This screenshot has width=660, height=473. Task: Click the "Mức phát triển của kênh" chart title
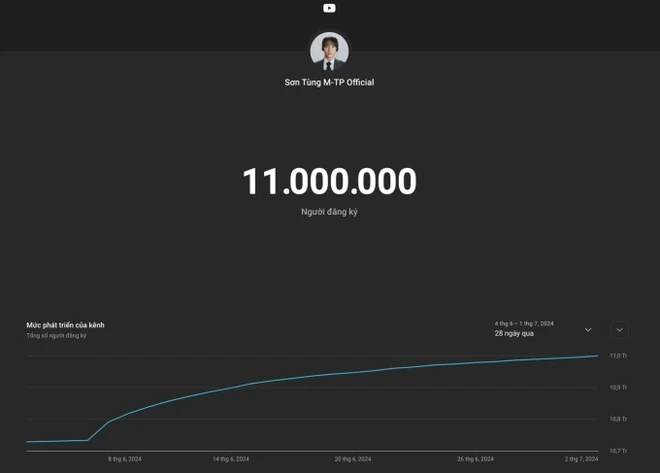click(x=65, y=325)
